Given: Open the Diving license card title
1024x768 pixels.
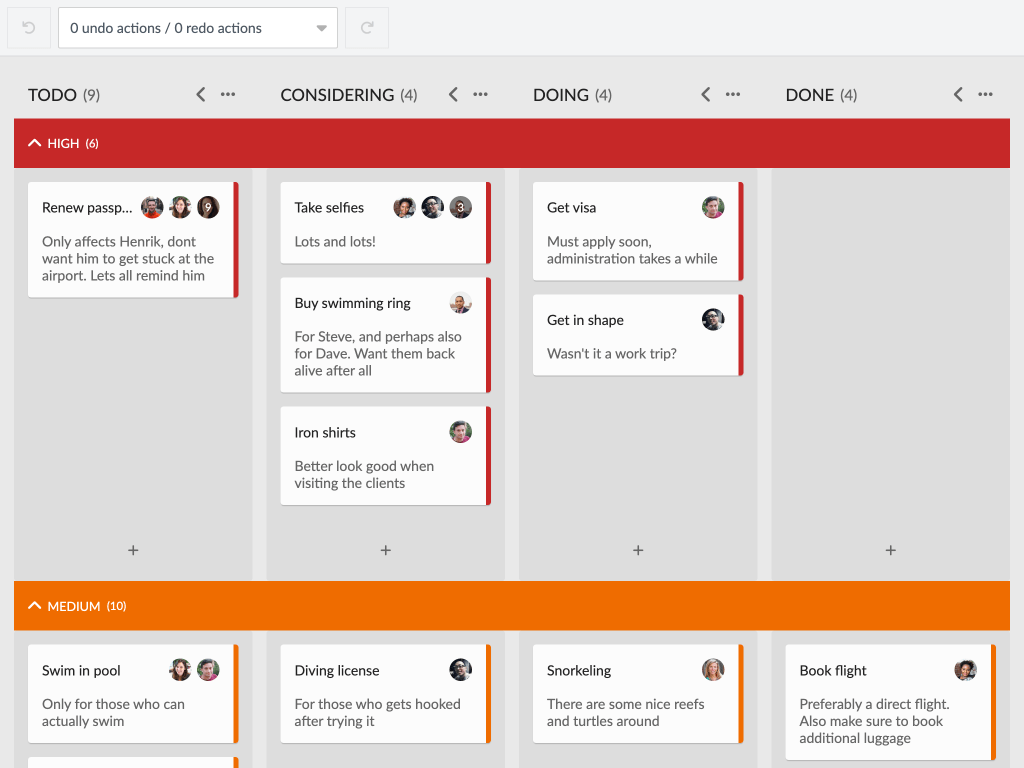Looking at the screenshot, I should pyautogui.click(x=337, y=671).
